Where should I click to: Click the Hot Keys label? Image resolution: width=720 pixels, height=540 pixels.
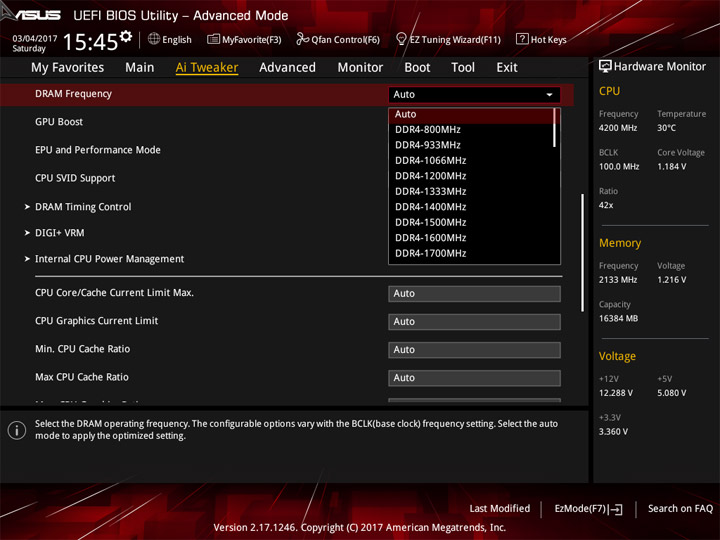[548, 40]
